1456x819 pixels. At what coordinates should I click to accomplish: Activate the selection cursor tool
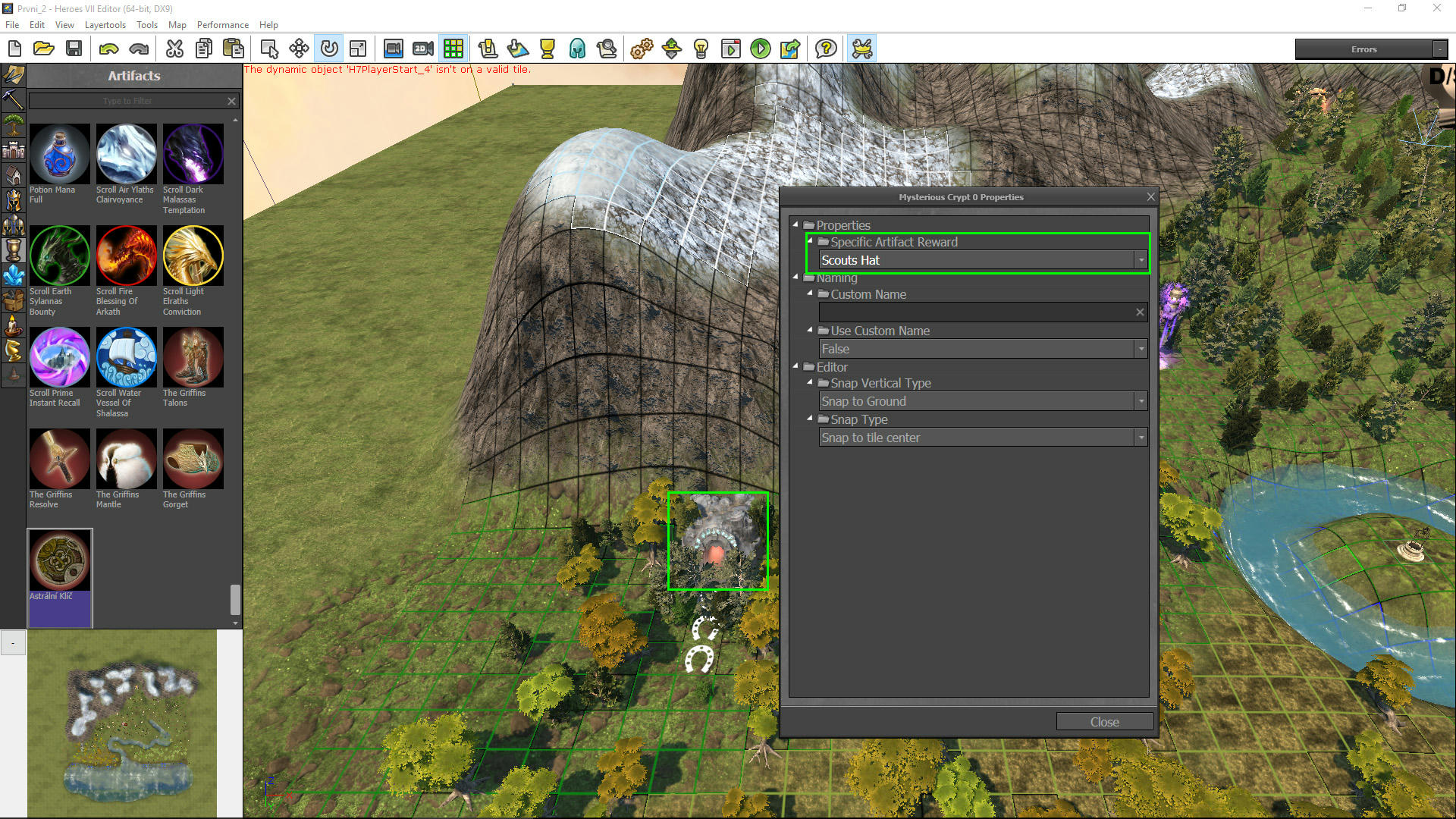coord(269,49)
